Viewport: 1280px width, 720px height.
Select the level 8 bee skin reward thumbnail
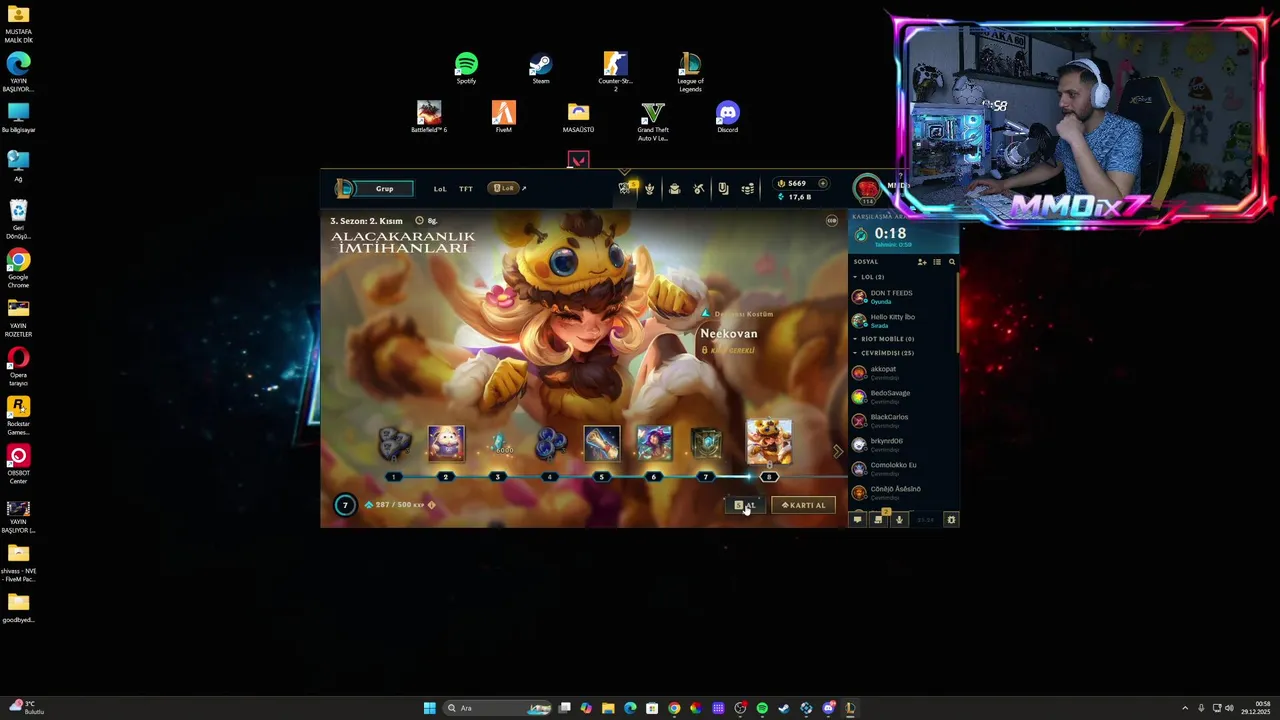tap(769, 443)
